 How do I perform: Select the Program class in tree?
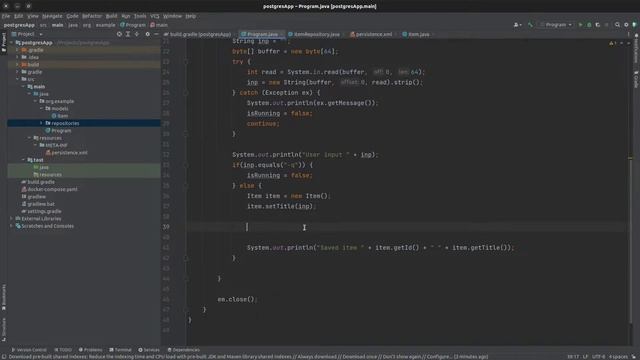58,131
